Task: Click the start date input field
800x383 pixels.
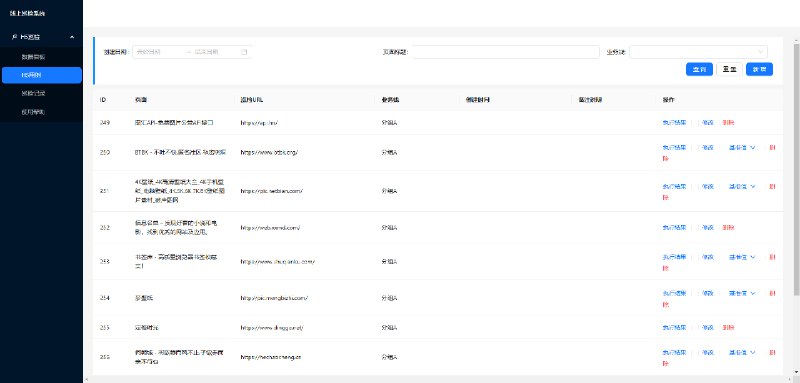Action: (x=158, y=52)
